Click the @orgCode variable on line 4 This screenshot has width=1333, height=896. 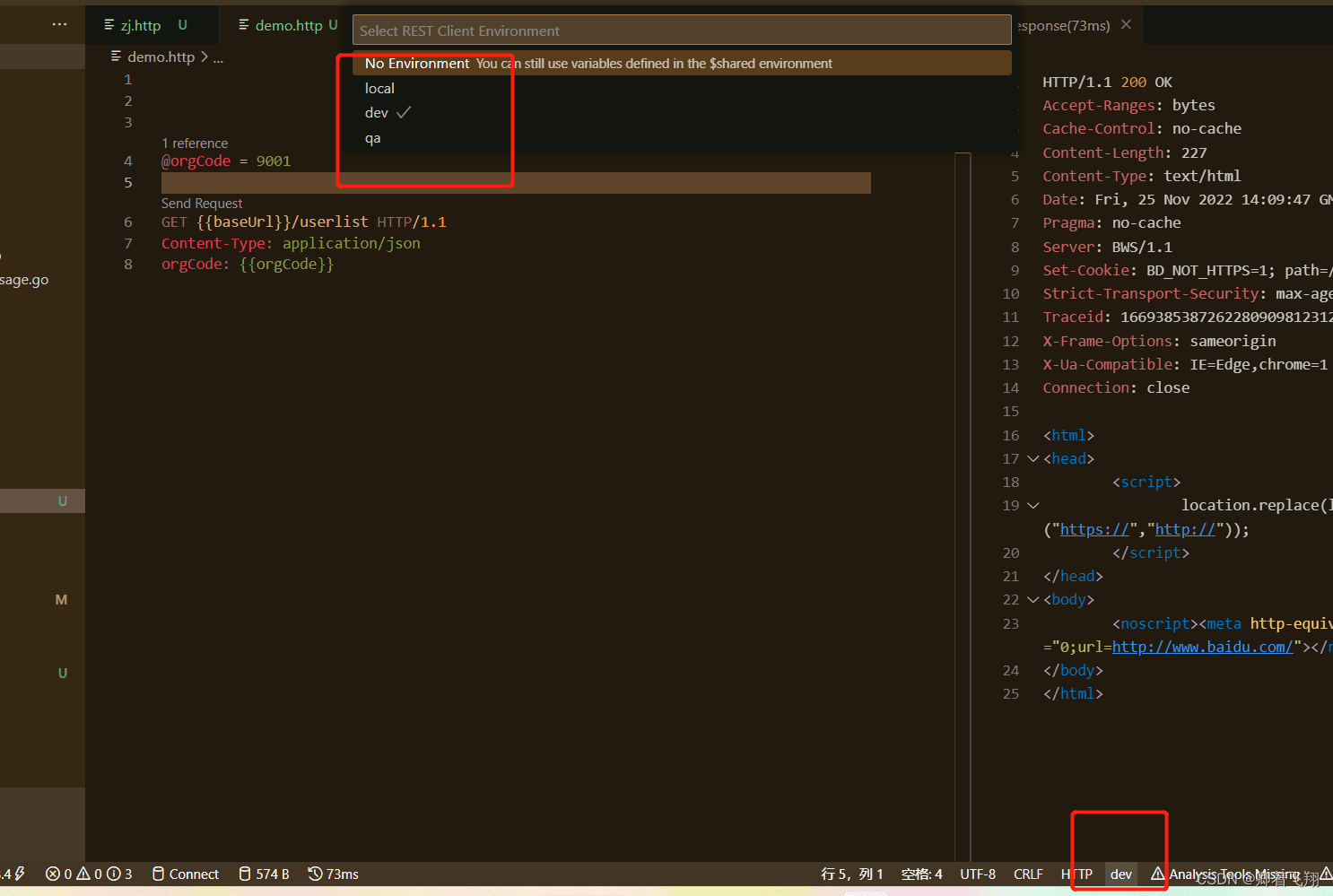point(196,161)
